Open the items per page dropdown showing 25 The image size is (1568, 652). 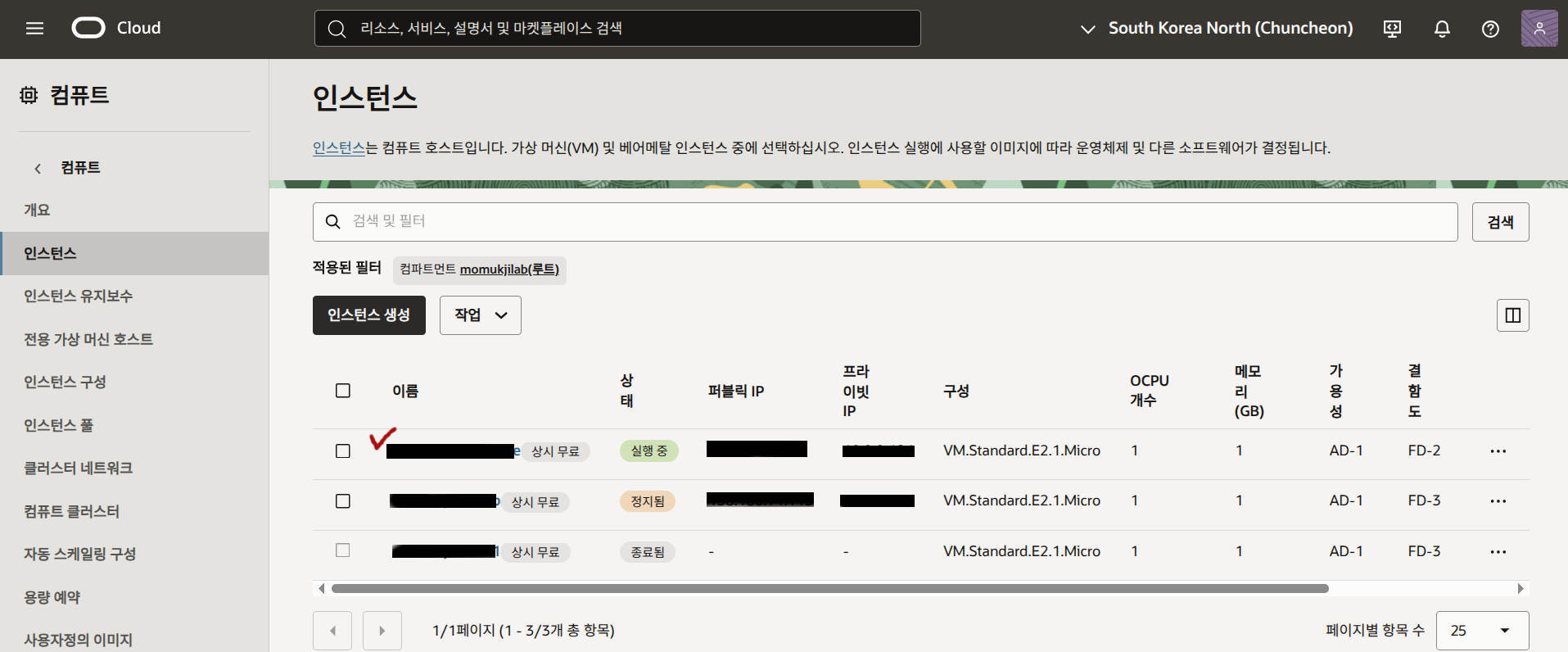1482,630
